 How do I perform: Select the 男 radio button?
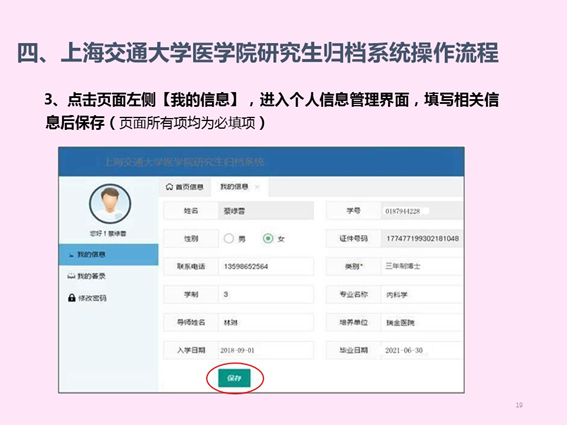tap(229, 238)
